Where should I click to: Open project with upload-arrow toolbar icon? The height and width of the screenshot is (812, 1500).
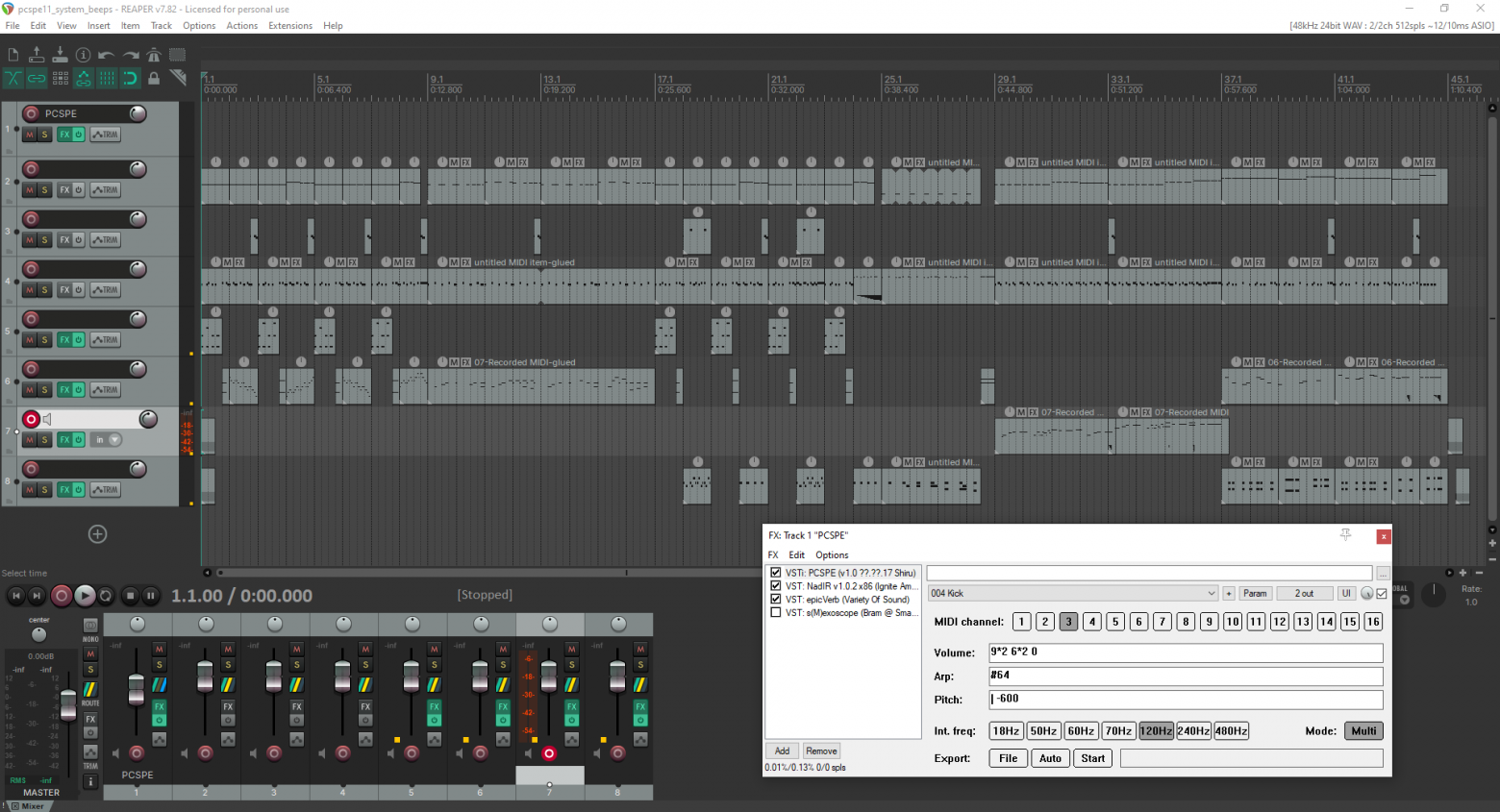pyautogui.click(x=37, y=56)
